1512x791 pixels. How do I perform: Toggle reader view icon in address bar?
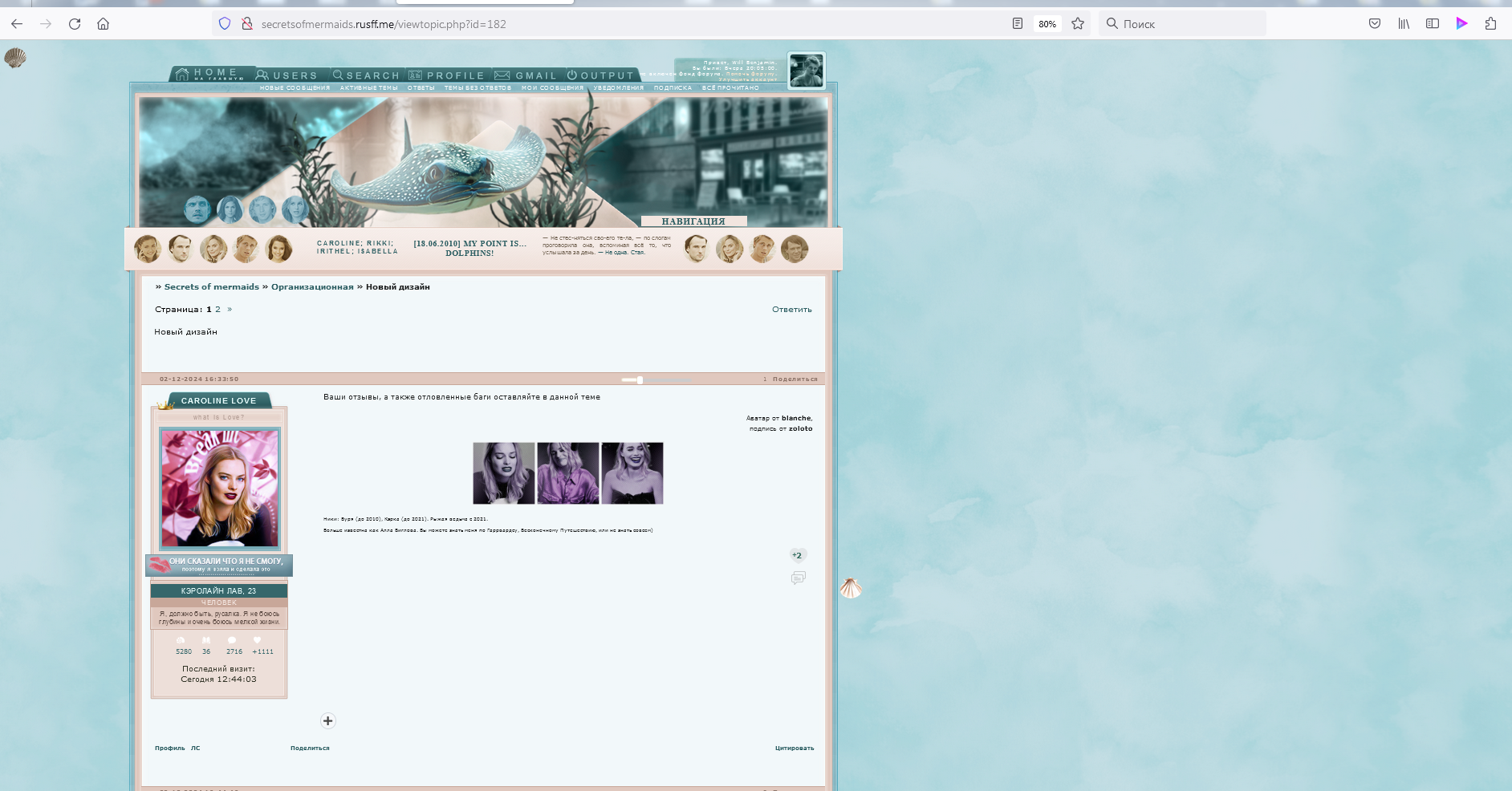coord(1018,24)
